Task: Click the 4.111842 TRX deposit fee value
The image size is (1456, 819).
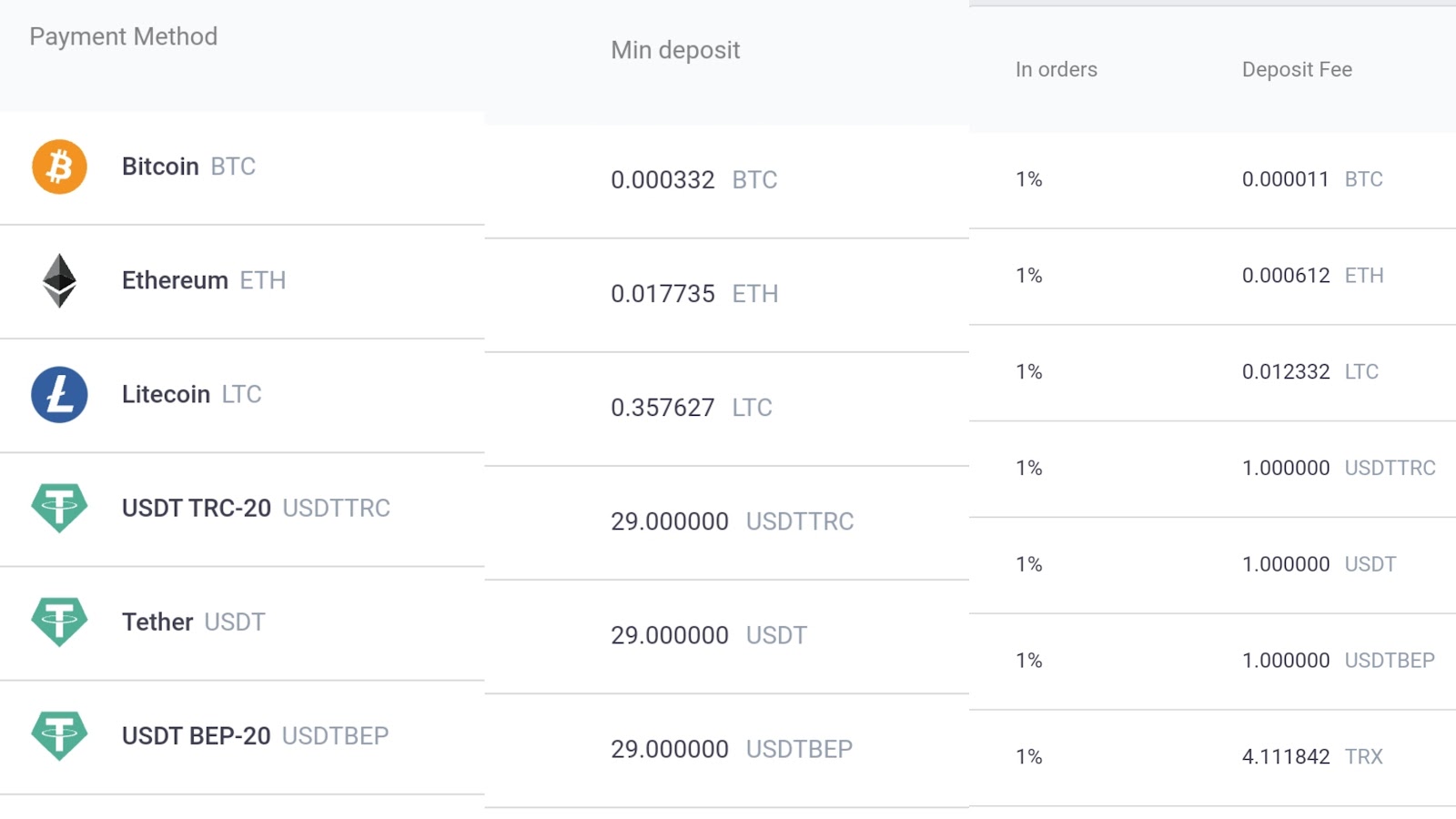Action: (x=1312, y=756)
